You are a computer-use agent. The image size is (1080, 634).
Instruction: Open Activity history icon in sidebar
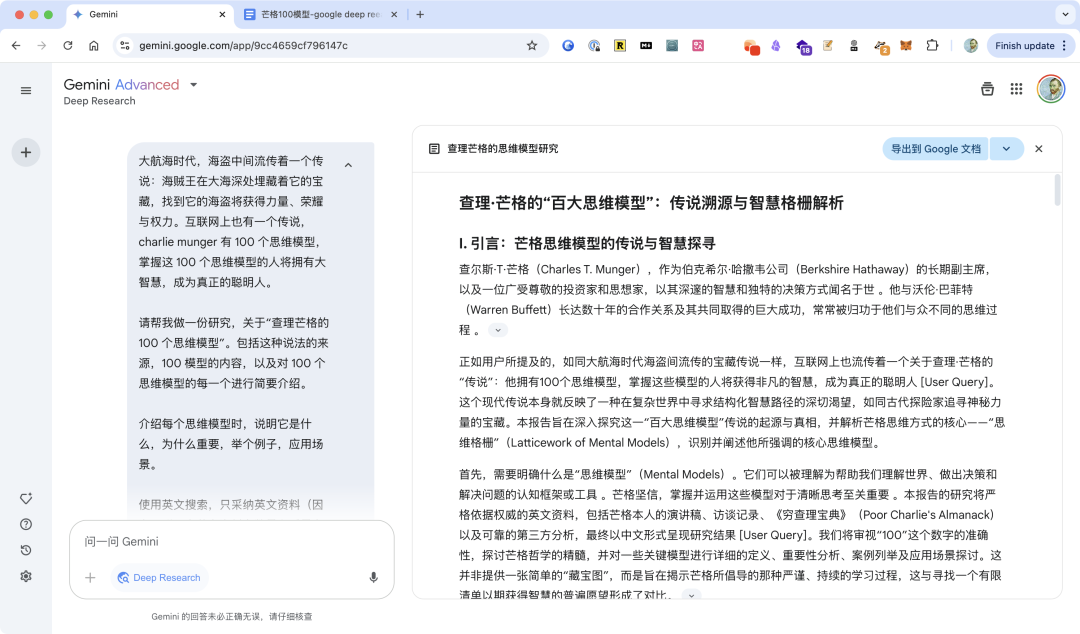coord(25,550)
